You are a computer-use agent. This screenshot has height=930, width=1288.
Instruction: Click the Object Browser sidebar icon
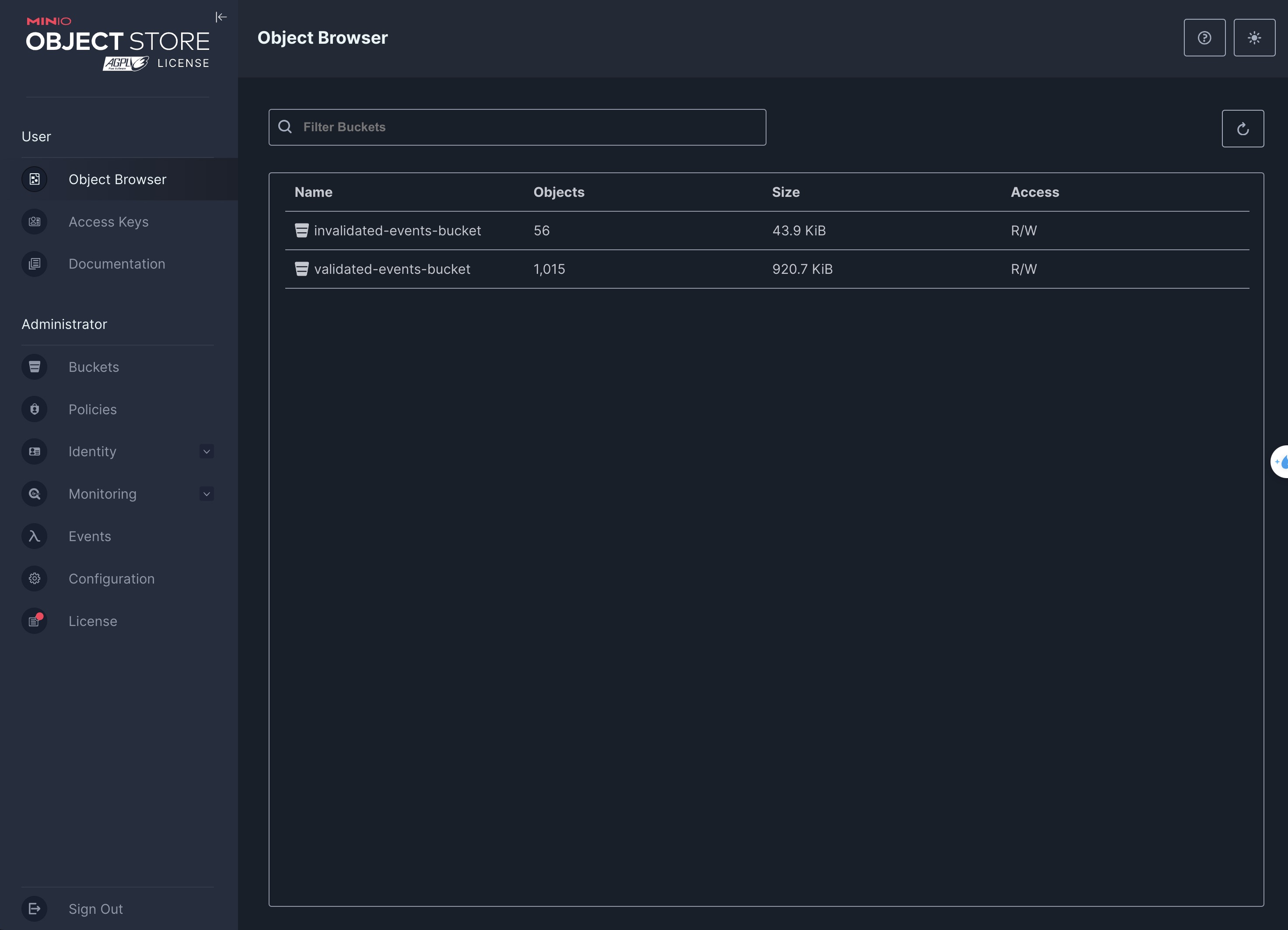tap(35, 179)
